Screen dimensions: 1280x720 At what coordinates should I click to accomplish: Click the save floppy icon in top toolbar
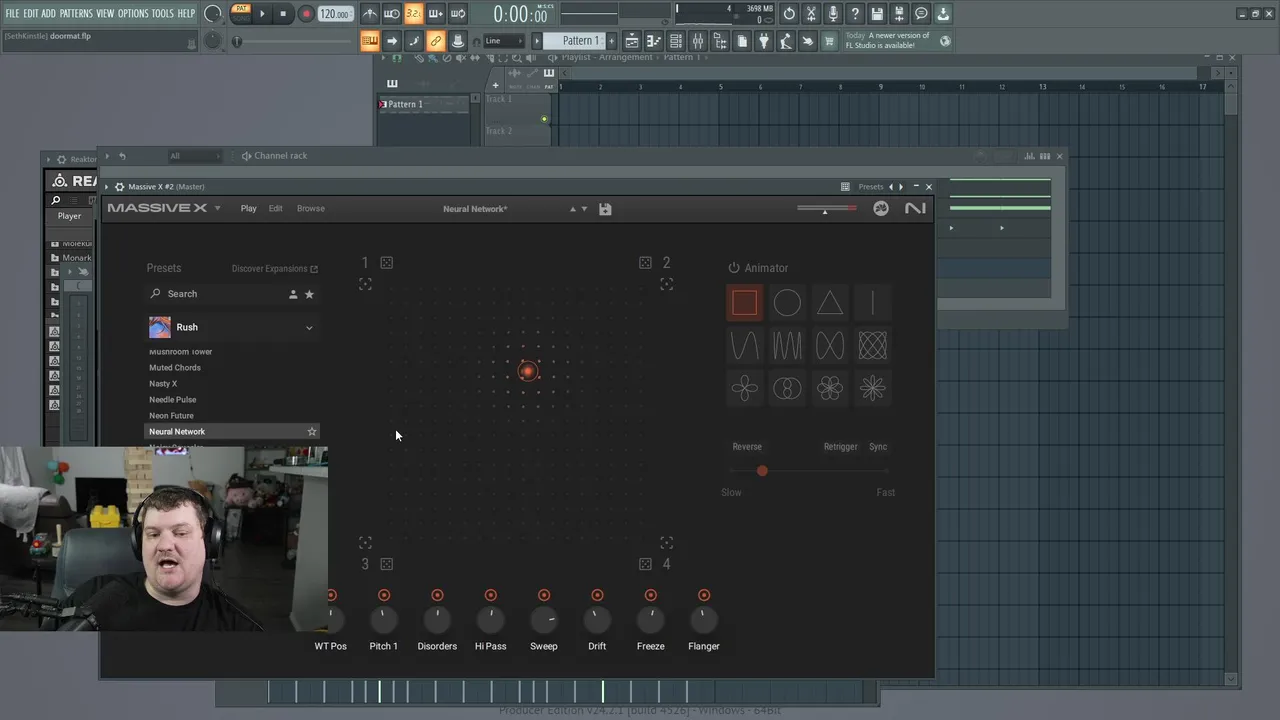point(877,14)
